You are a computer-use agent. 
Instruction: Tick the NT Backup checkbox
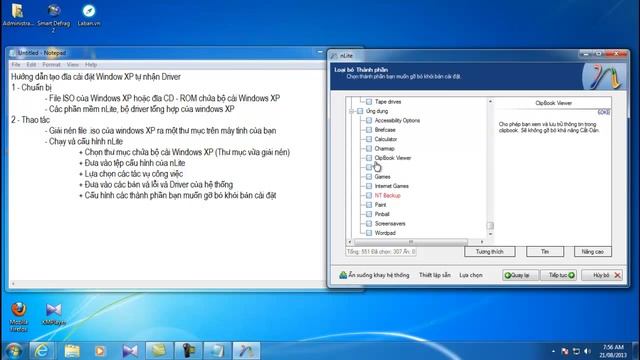pos(369,196)
